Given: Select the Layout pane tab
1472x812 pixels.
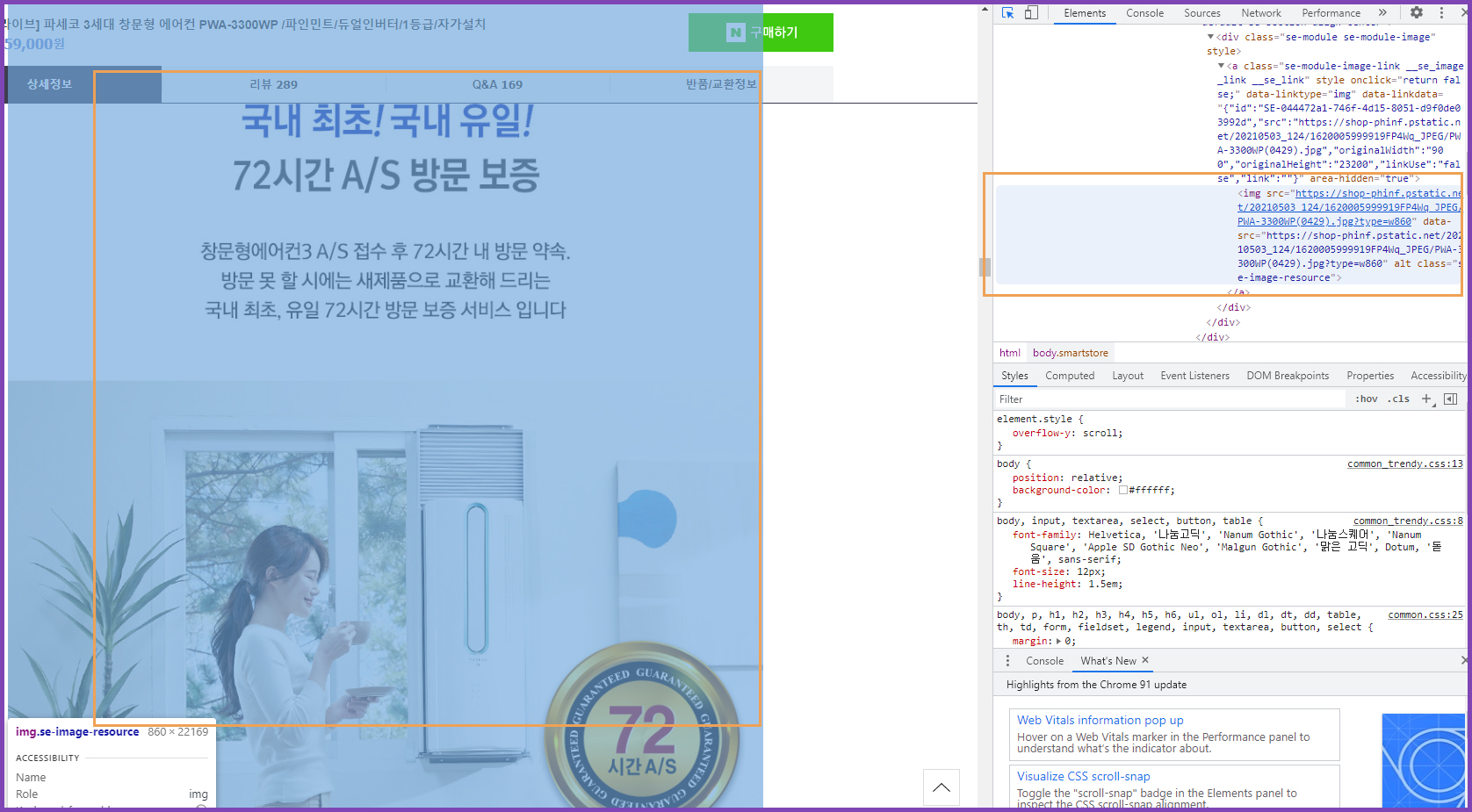Looking at the screenshot, I should (x=1128, y=376).
